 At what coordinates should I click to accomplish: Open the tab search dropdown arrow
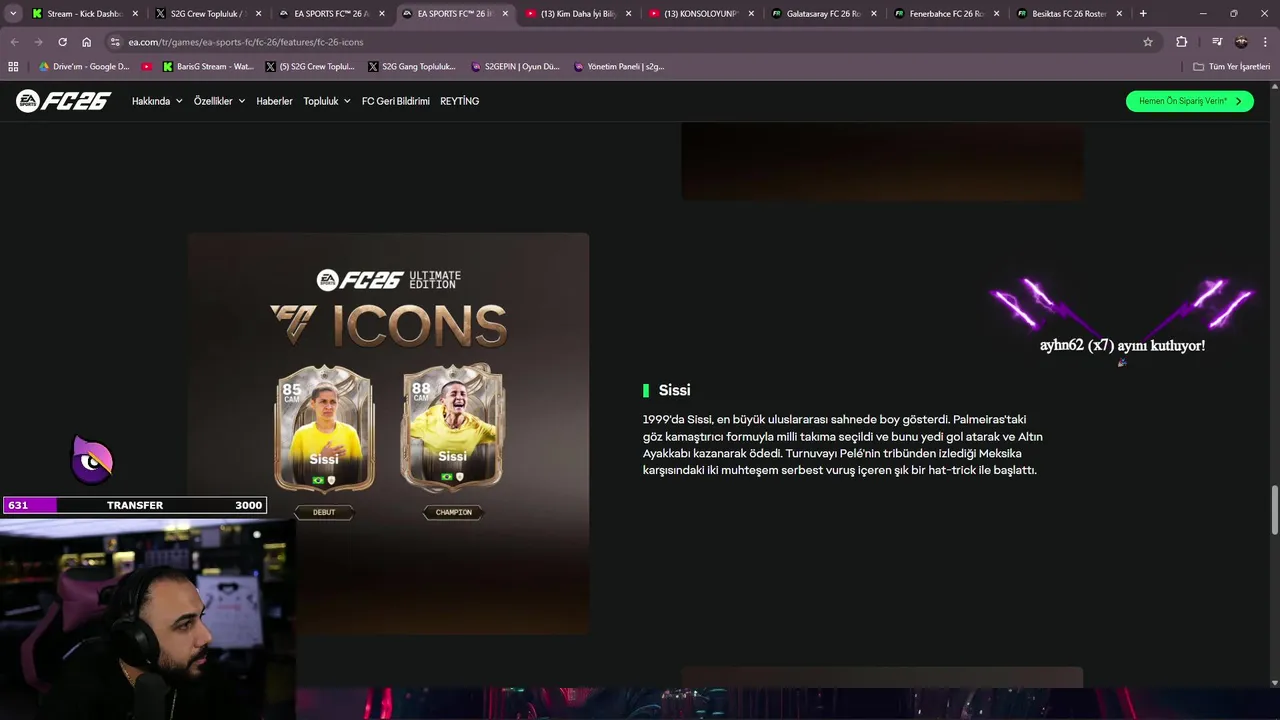tap(13, 14)
